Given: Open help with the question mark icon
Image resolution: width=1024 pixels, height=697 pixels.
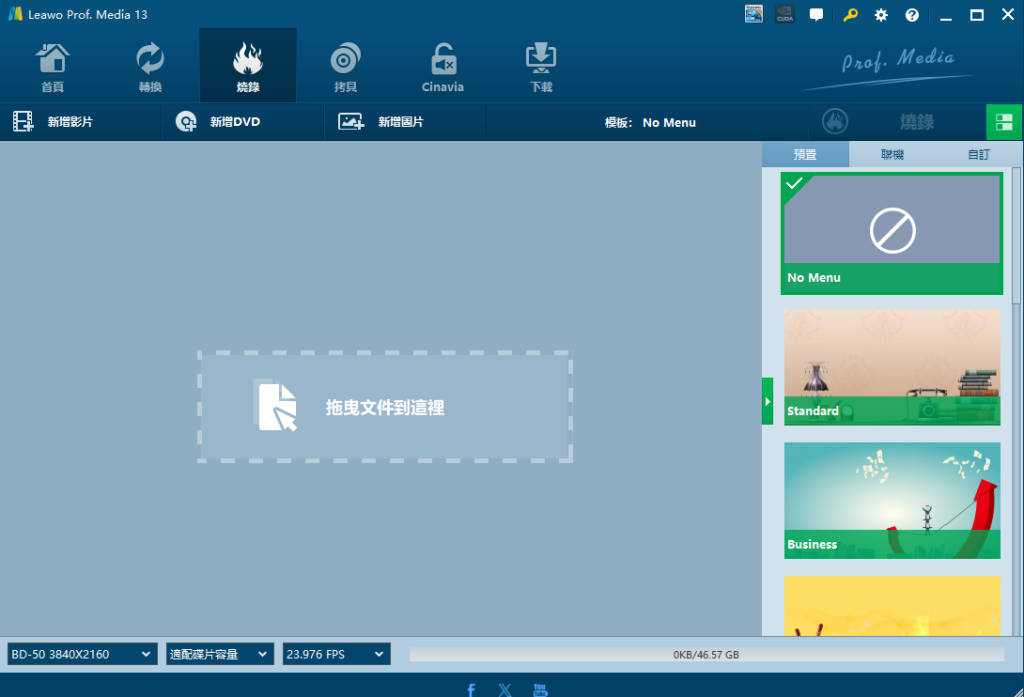Looking at the screenshot, I should pos(912,14).
